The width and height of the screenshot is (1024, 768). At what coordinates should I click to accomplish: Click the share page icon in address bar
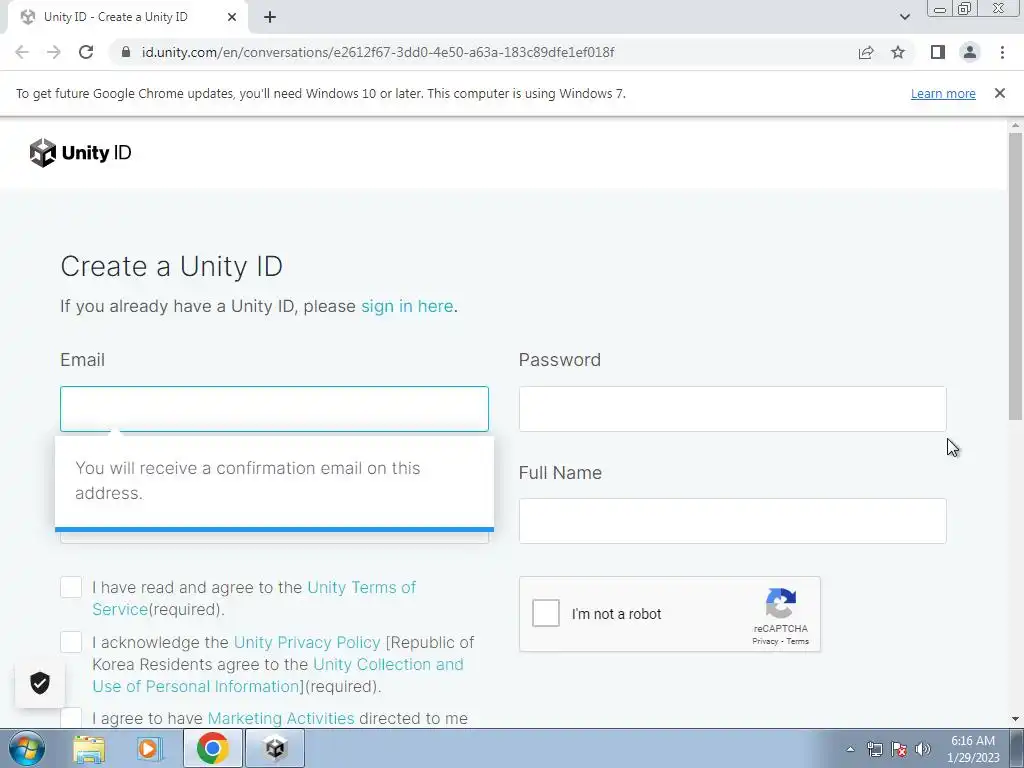coord(866,52)
